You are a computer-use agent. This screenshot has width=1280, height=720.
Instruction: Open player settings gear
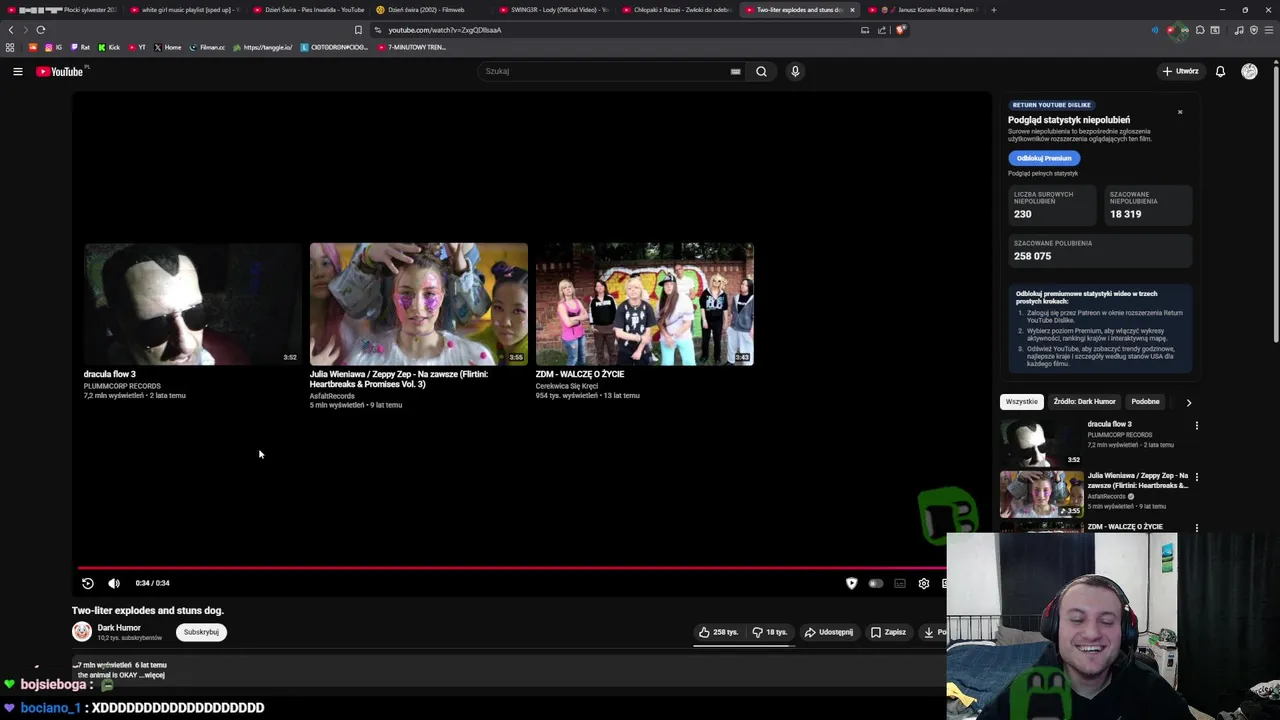[924, 583]
